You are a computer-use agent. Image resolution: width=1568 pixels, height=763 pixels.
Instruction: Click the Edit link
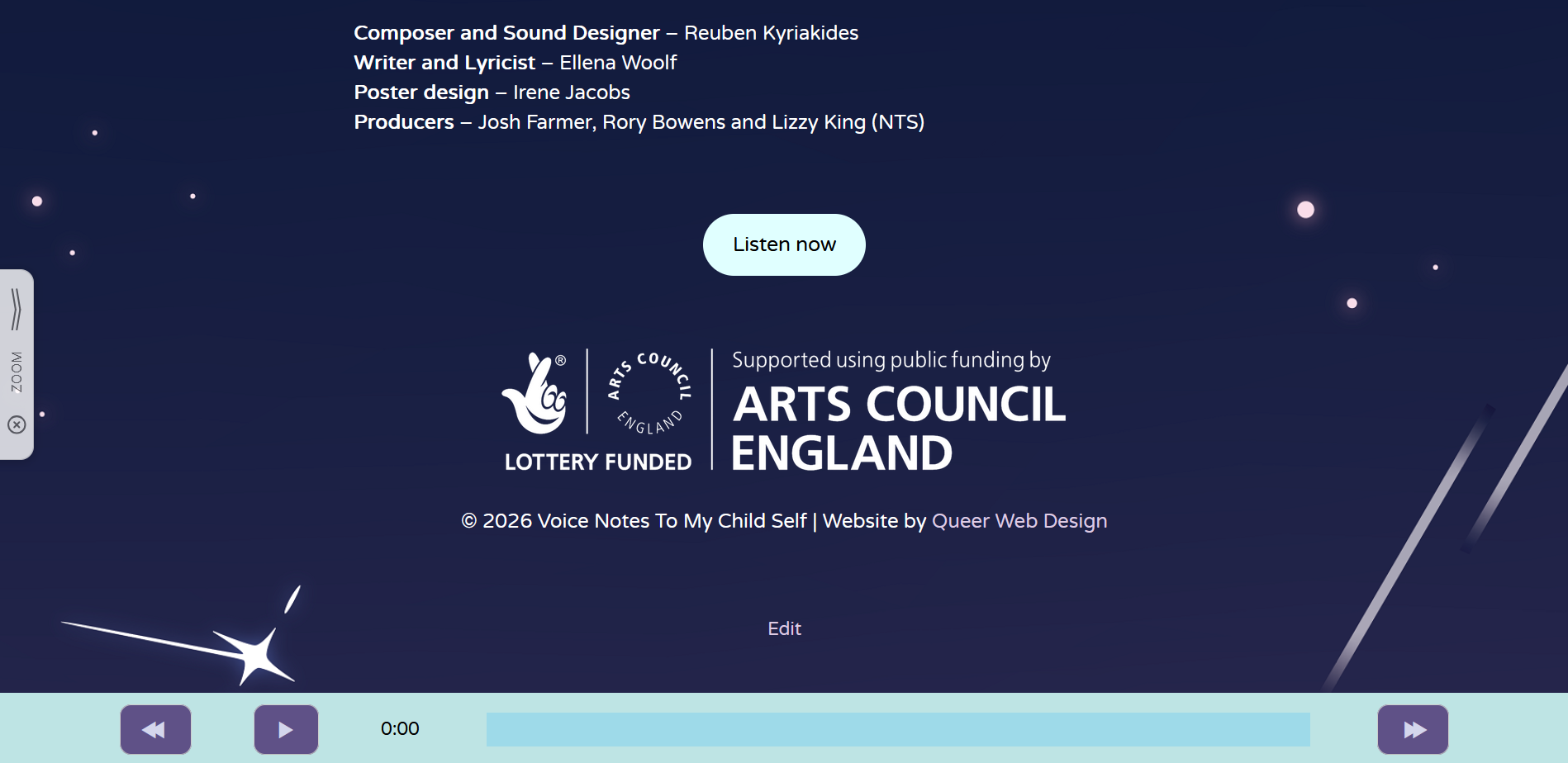click(x=784, y=628)
